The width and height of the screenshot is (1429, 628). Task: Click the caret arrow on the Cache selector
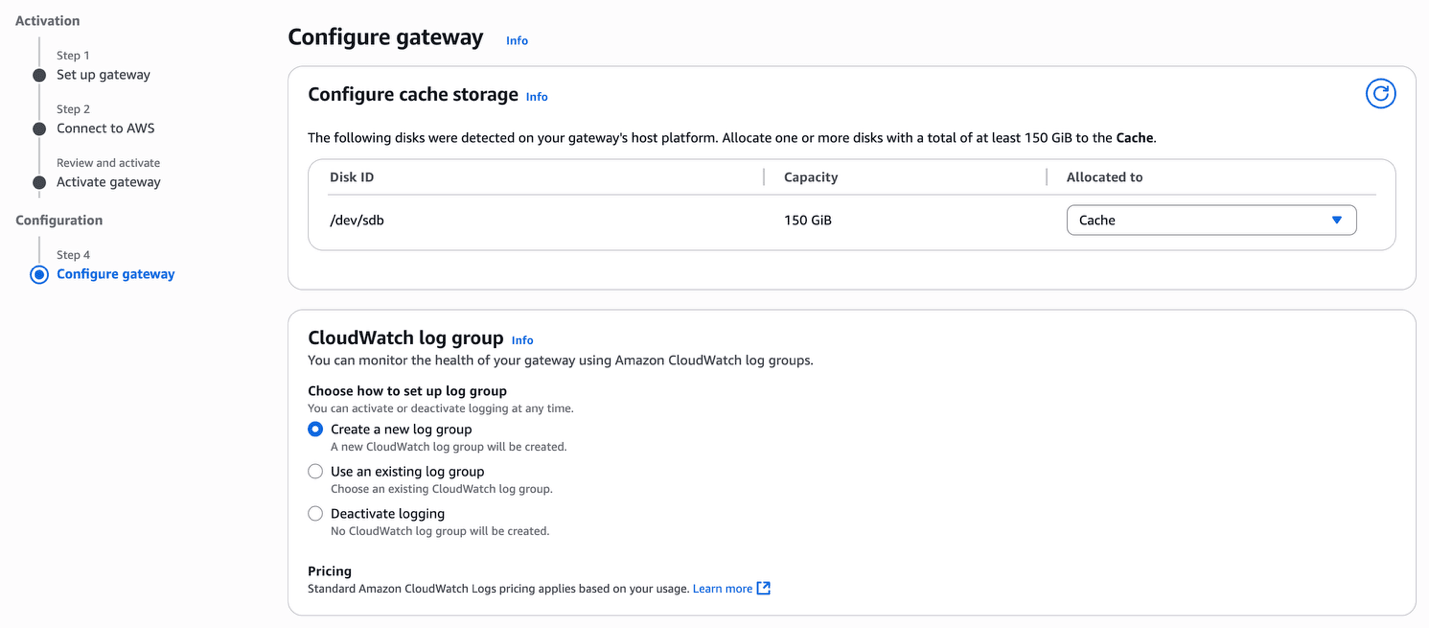click(1337, 219)
